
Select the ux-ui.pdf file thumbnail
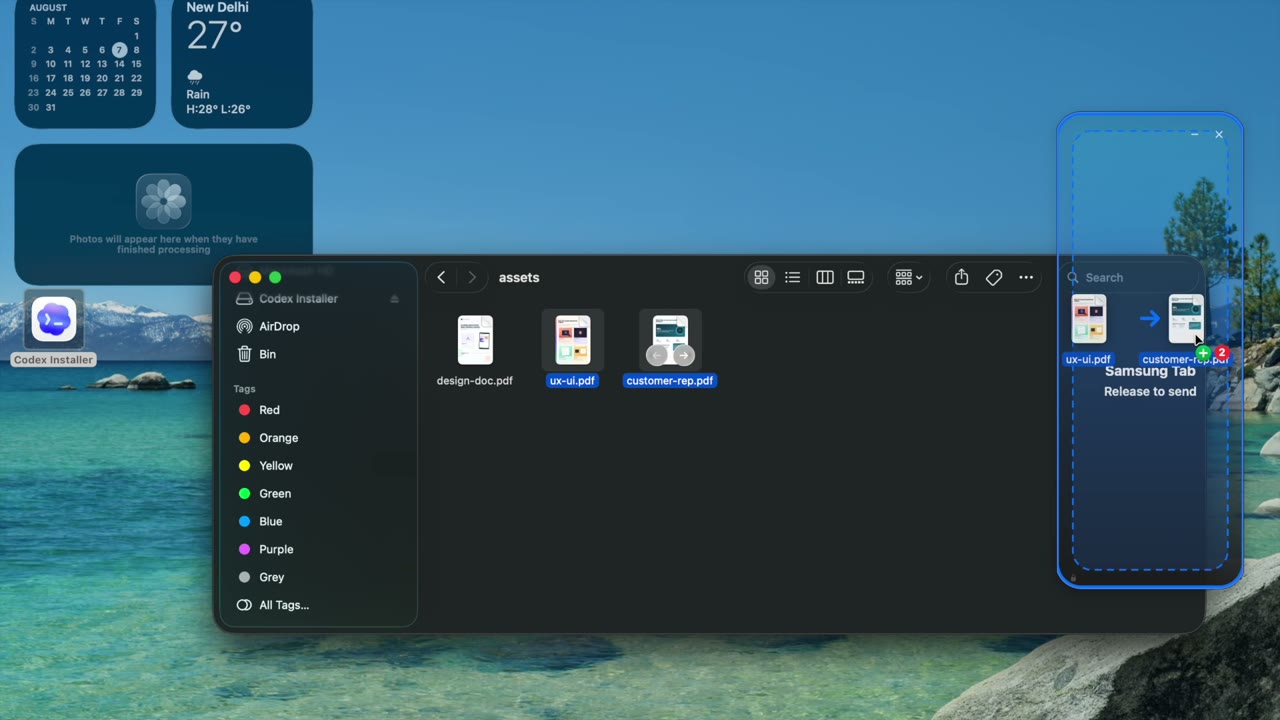tap(573, 340)
